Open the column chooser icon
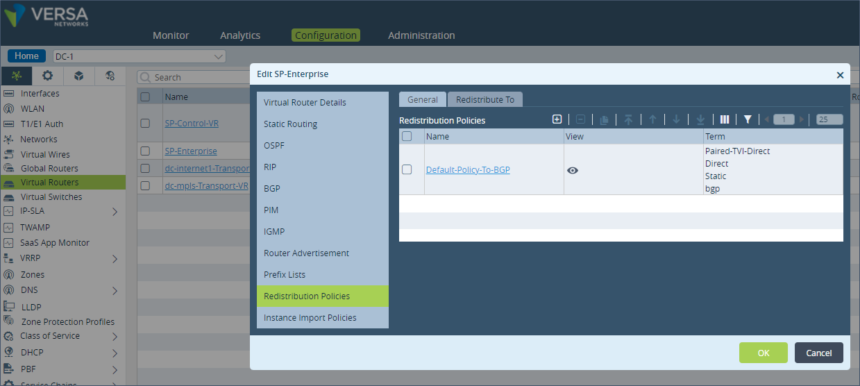Image resolution: width=860 pixels, height=386 pixels. [x=724, y=120]
